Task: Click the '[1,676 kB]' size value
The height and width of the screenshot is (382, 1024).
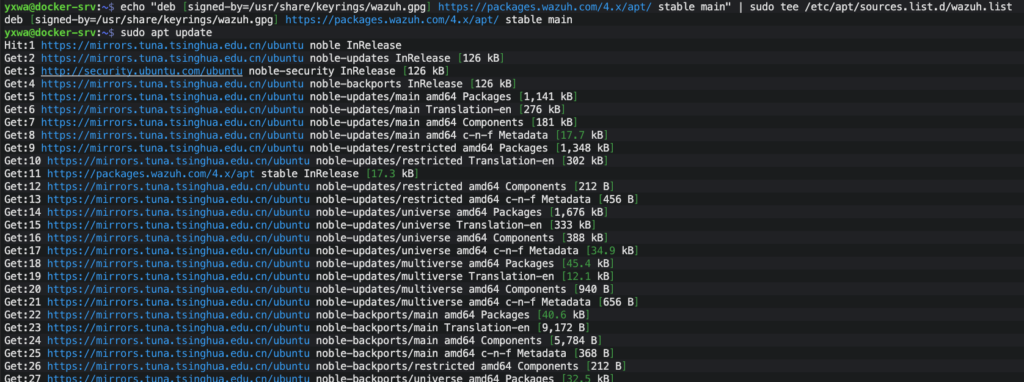Action: pos(578,212)
